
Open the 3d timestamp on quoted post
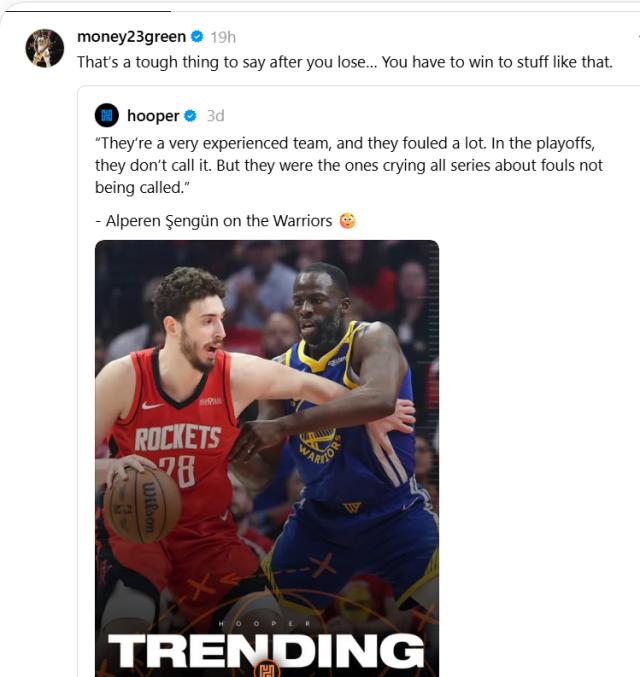(215, 116)
